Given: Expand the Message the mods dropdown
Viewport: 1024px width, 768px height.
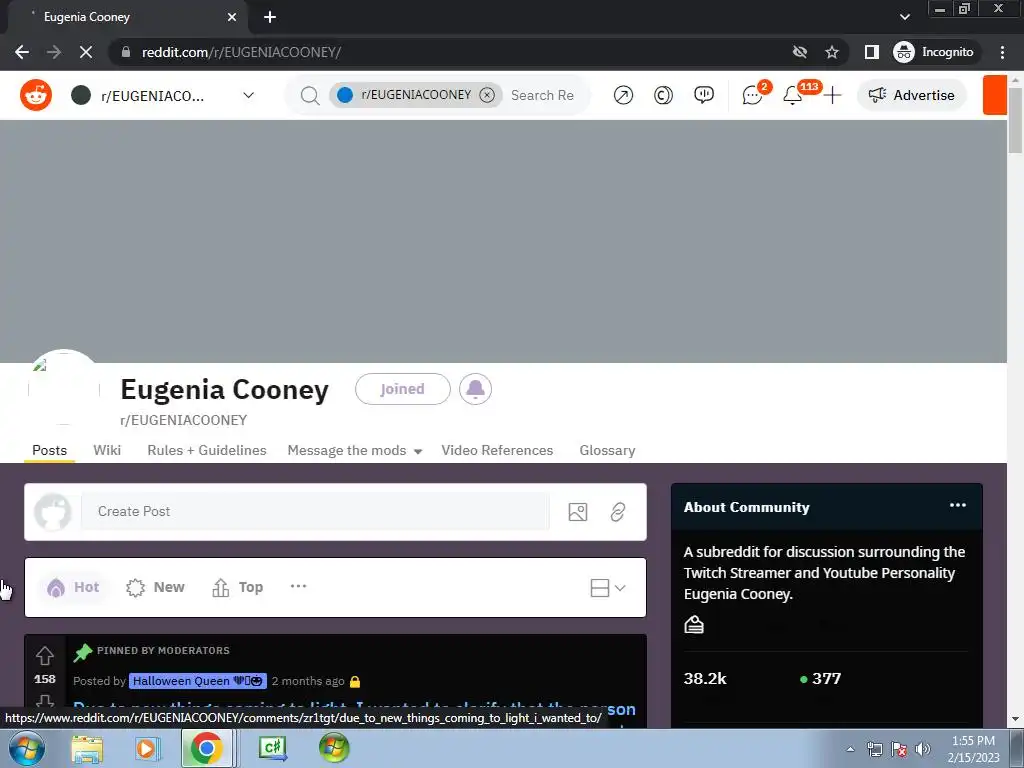Looking at the screenshot, I should point(355,451).
